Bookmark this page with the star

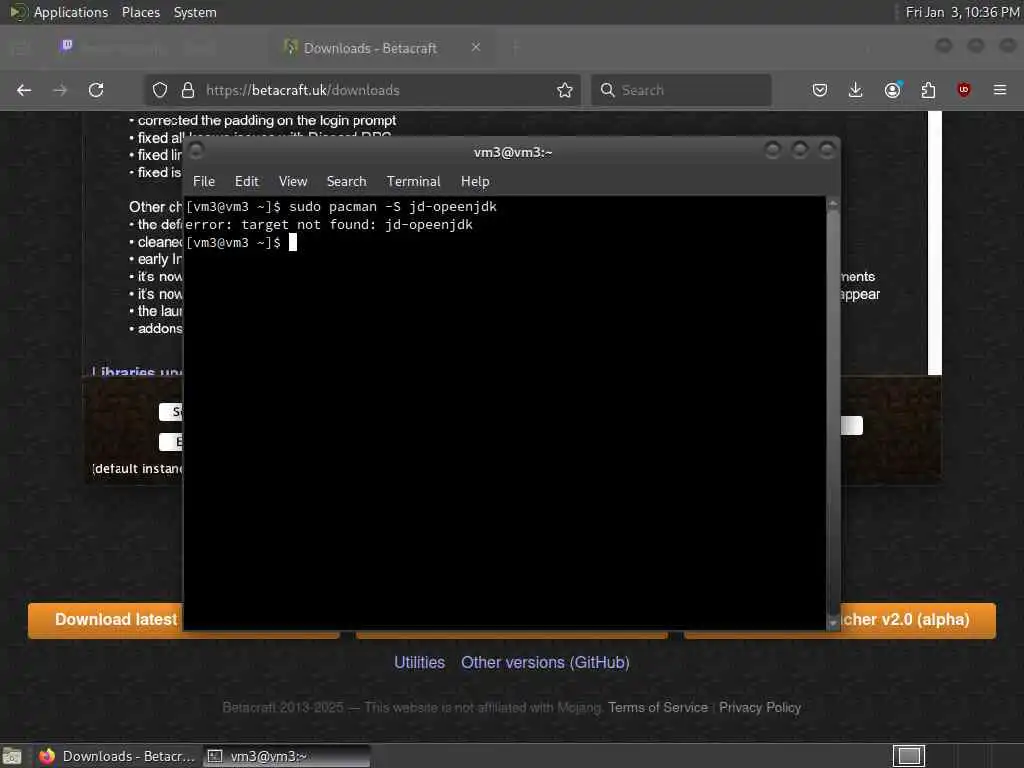565,90
